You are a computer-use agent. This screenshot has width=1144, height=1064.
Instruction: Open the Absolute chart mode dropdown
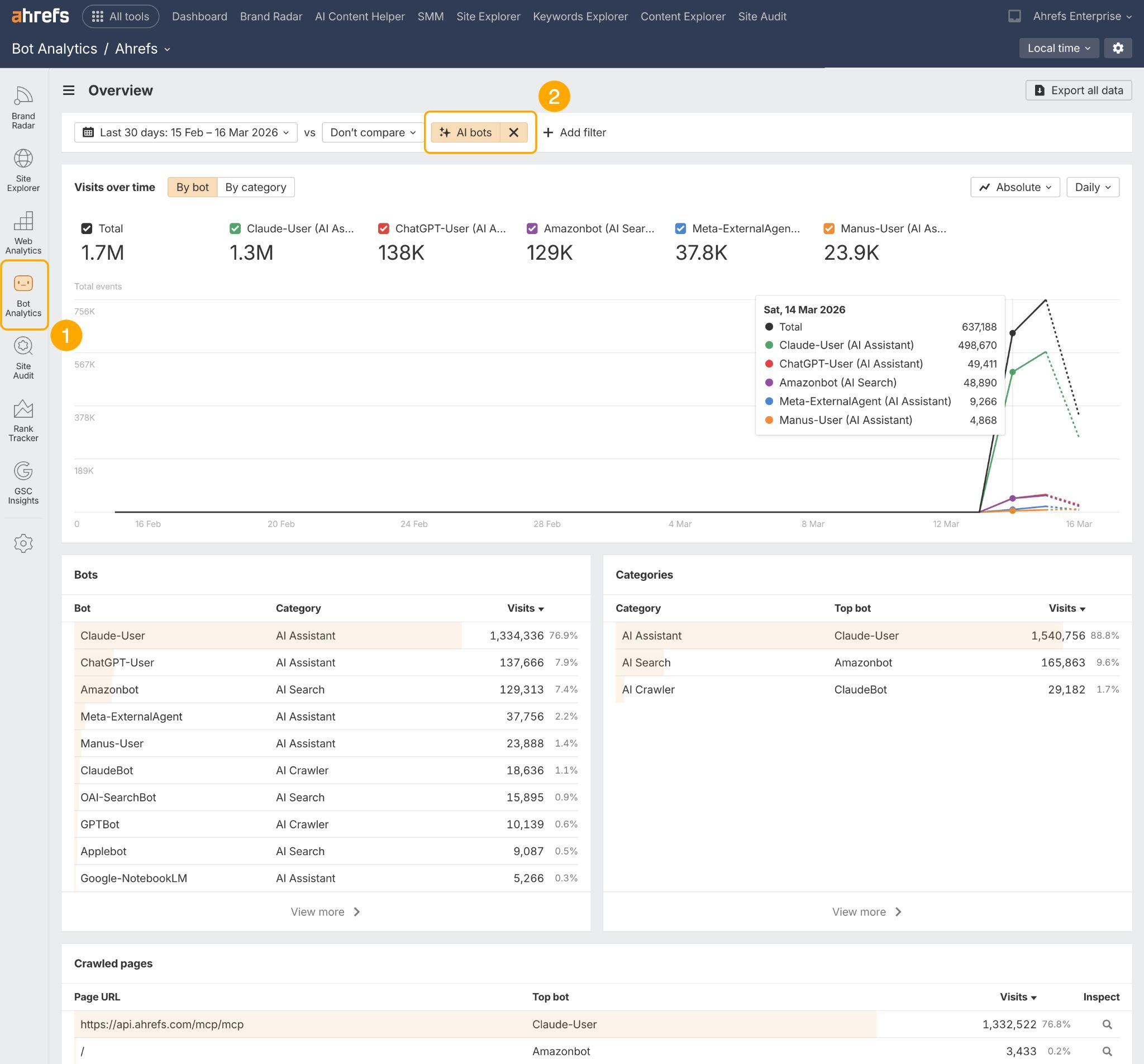pos(1015,187)
